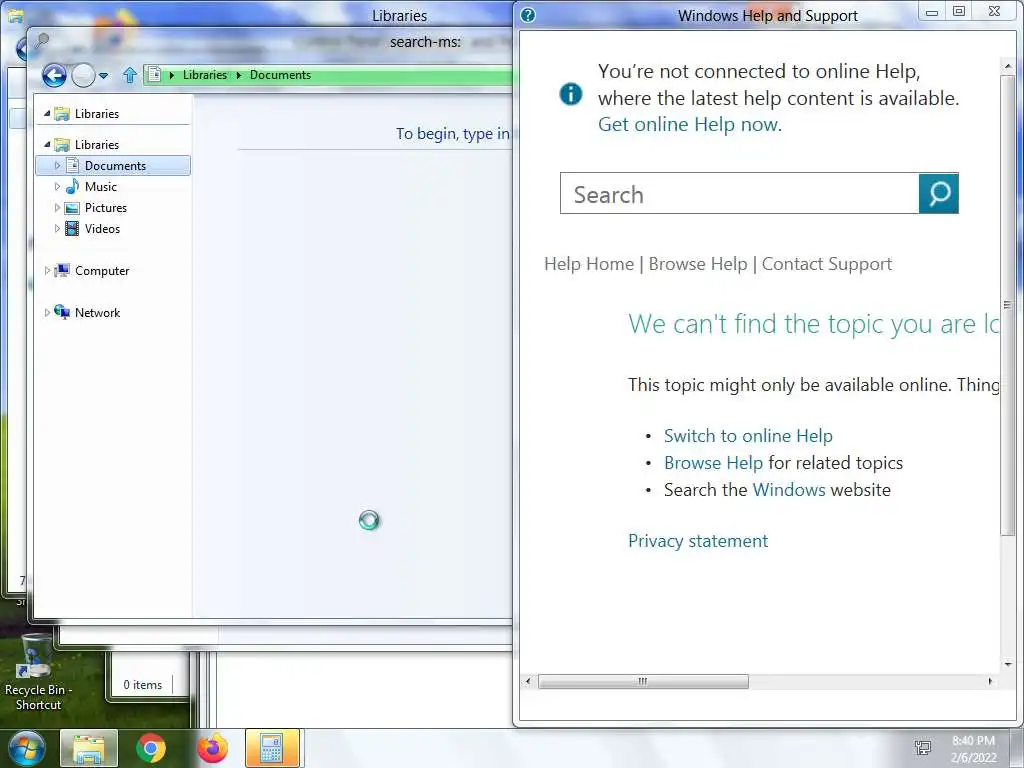Select the Recycle Bin - Shortcut desktop icon

click(x=37, y=673)
